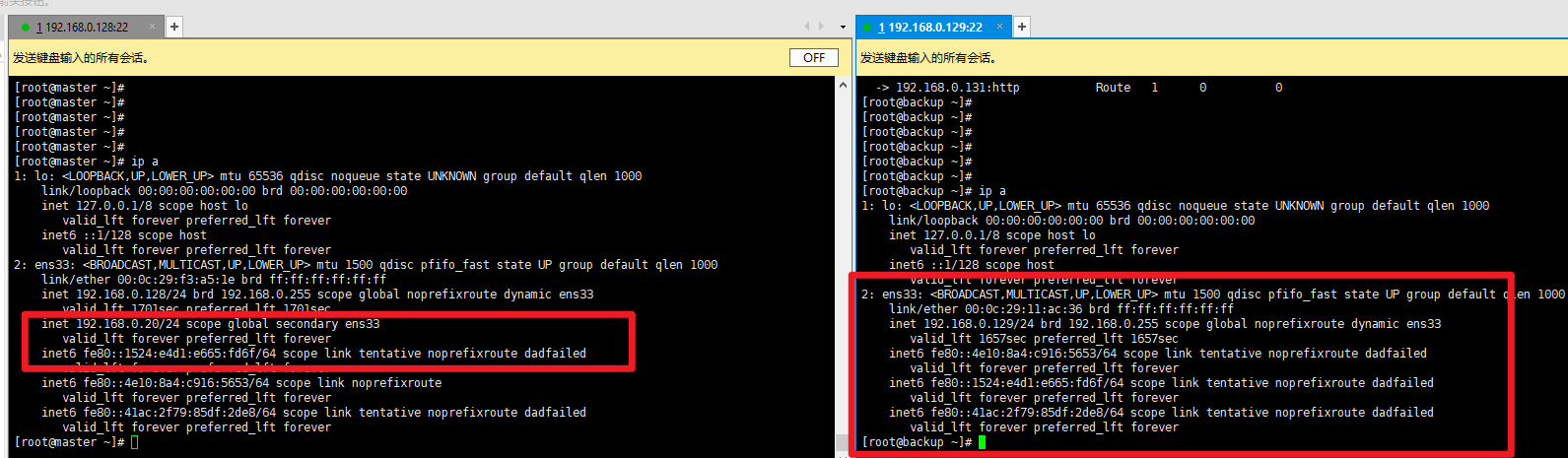1568x458 pixels.
Task: Click scroll-down arrow of master terminal scrollbar
Action: pos(844,441)
